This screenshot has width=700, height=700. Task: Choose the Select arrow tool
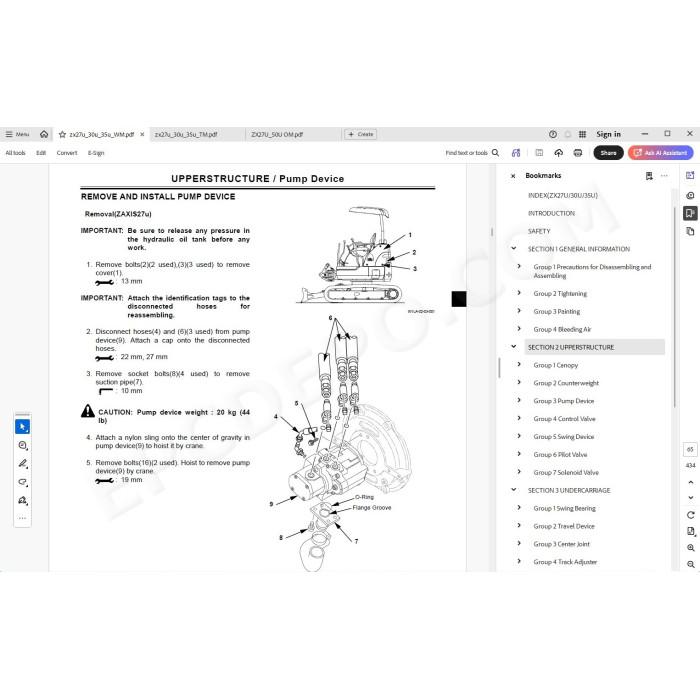(22, 427)
